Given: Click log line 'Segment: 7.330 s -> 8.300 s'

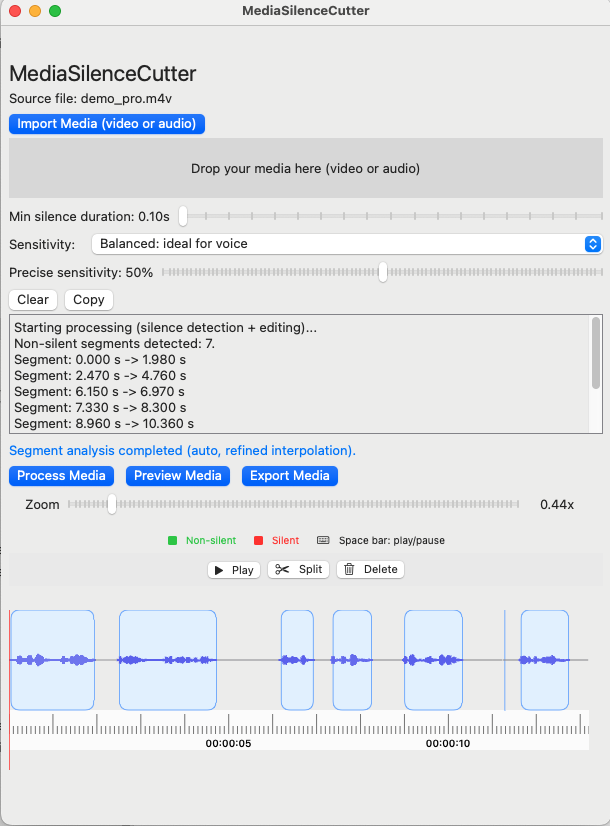Looking at the screenshot, I should click(100, 408).
